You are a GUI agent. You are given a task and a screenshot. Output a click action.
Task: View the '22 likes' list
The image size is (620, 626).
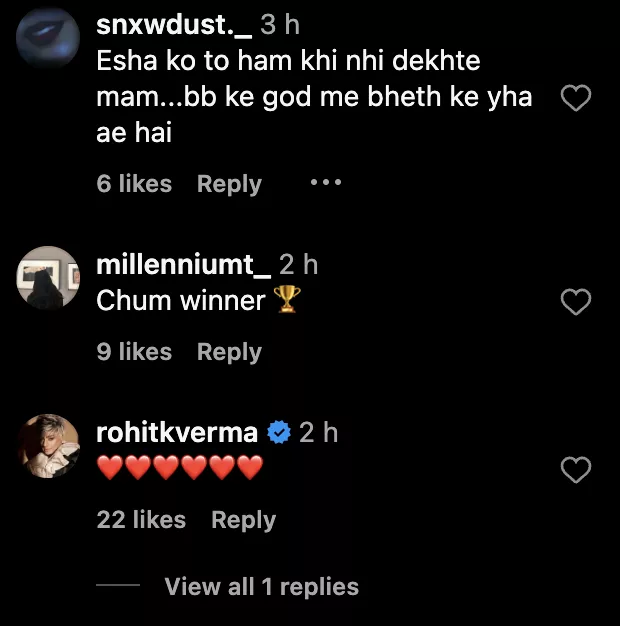coord(141,520)
